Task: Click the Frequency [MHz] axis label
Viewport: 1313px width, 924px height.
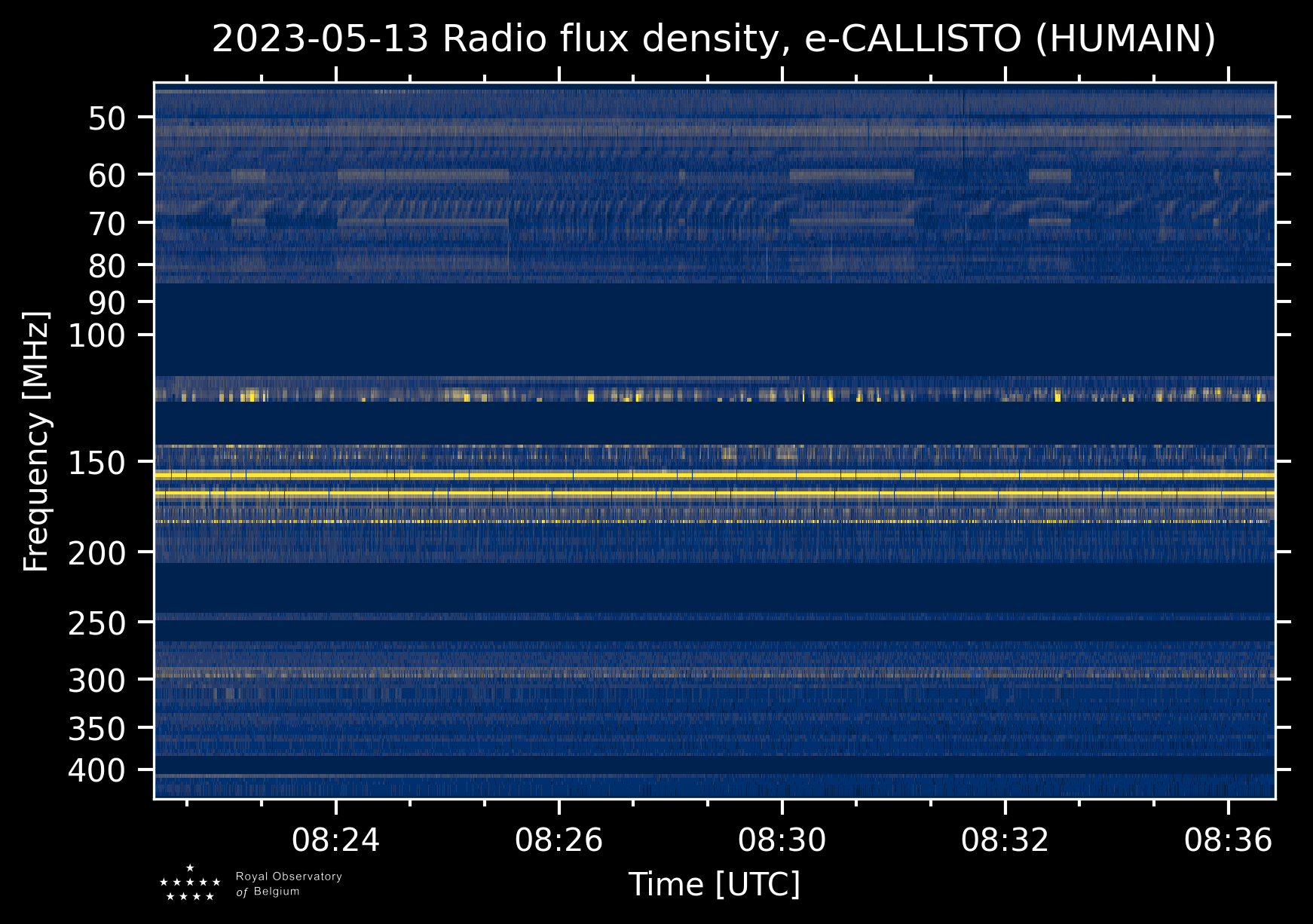Action: click(x=36, y=441)
